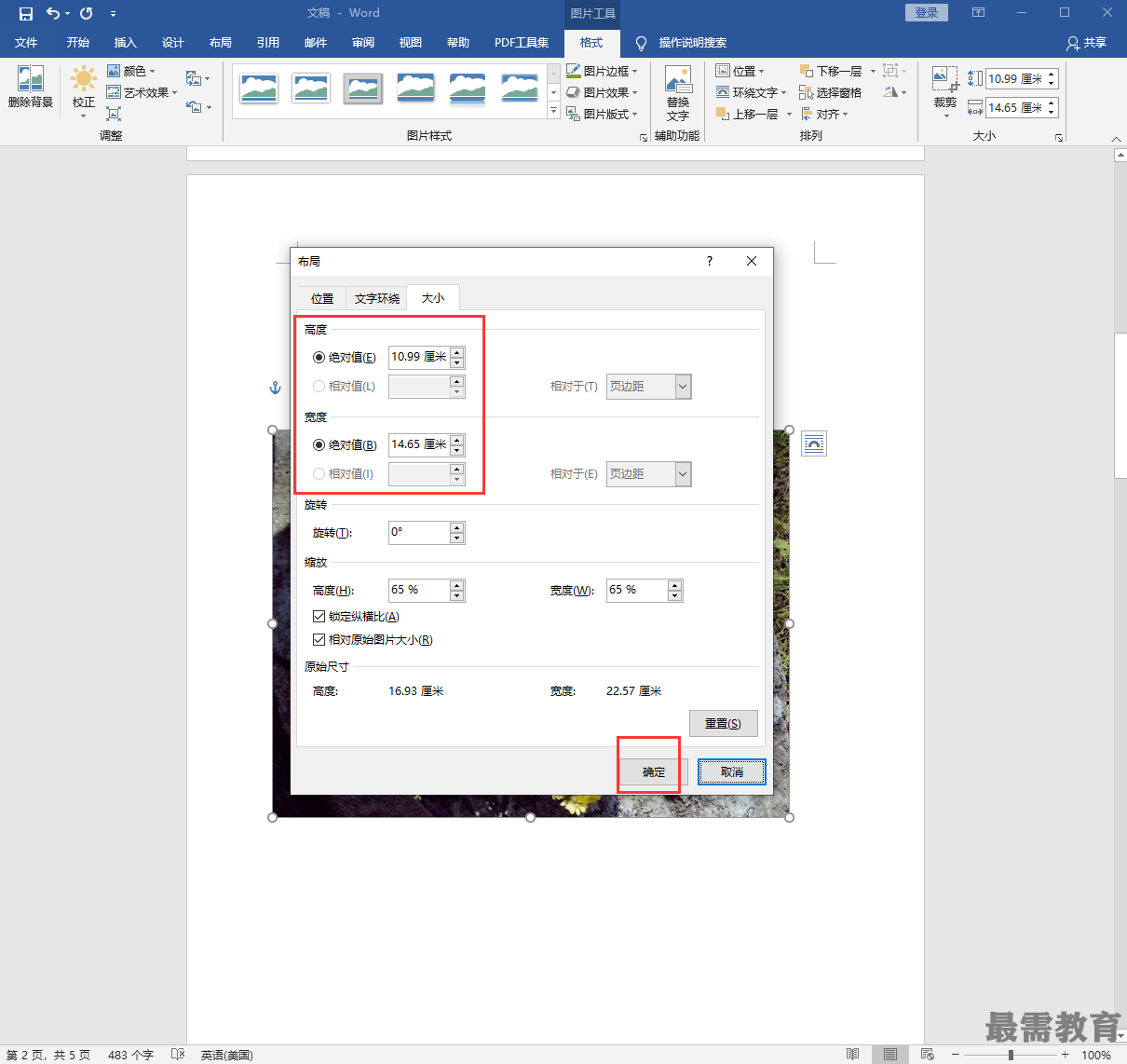1127x1064 pixels.
Task: Click the 登录 sign-in button
Action: (x=927, y=12)
